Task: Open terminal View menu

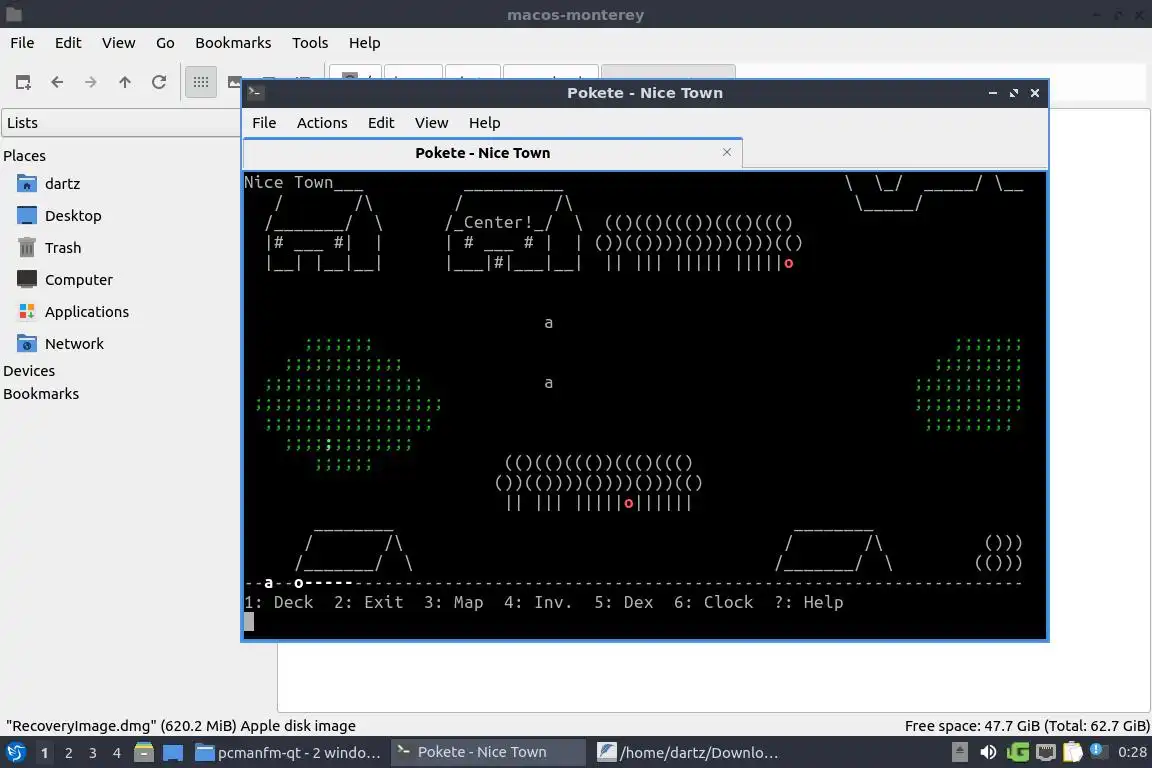Action: (431, 123)
